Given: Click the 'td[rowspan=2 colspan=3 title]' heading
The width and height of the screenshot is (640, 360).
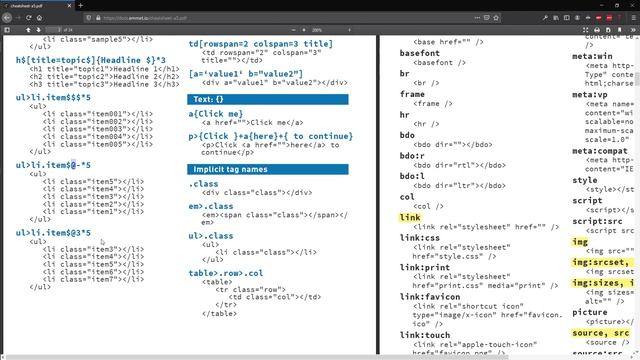Looking at the screenshot, I should (261, 44).
